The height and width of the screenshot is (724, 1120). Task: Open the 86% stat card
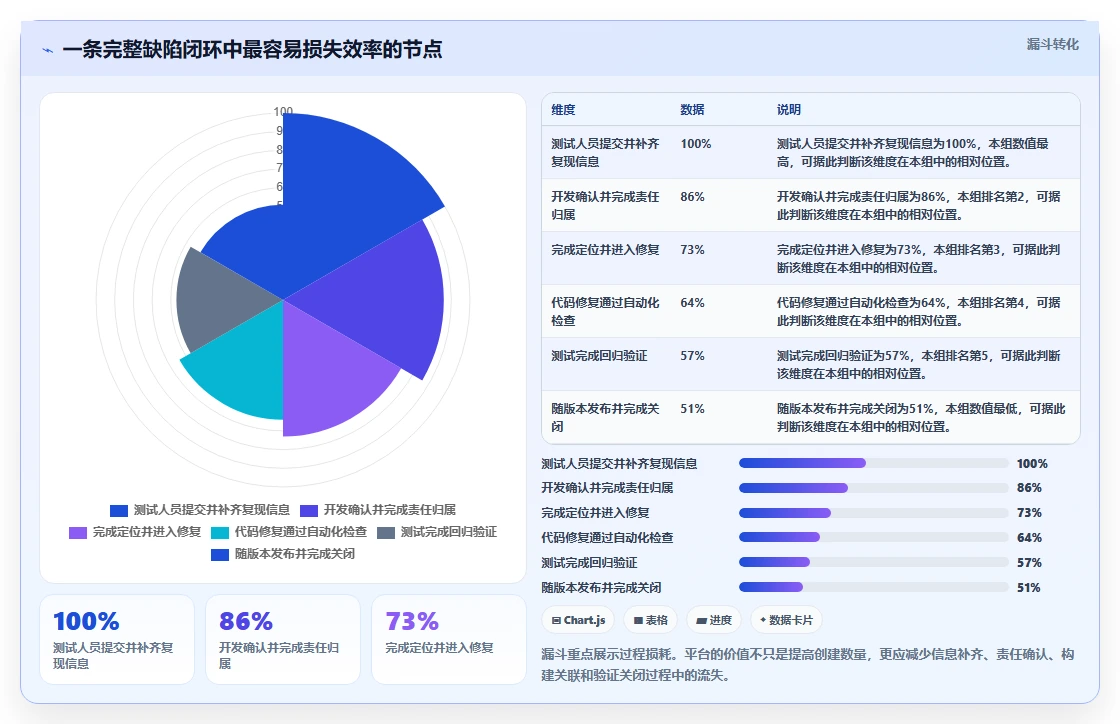click(x=283, y=640)
